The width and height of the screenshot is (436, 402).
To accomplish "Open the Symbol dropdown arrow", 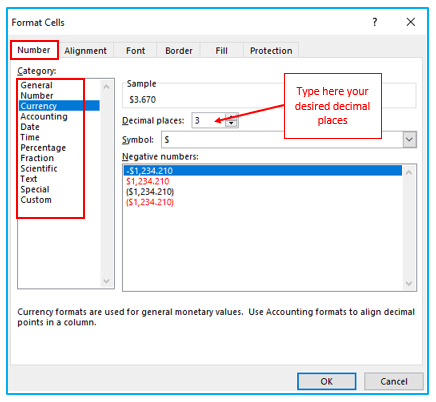I will pos(410,139).
